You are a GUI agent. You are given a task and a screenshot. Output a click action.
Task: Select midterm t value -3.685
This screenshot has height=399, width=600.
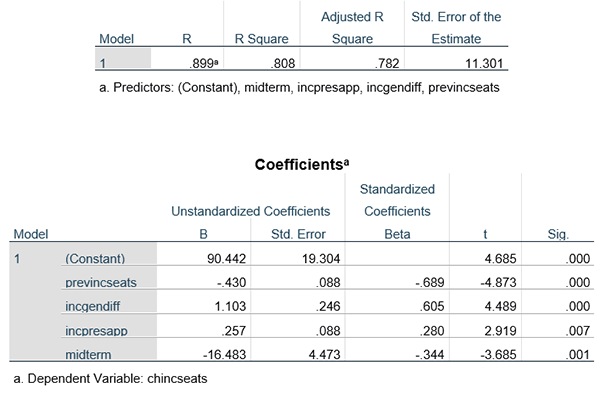tap(498, 355)
